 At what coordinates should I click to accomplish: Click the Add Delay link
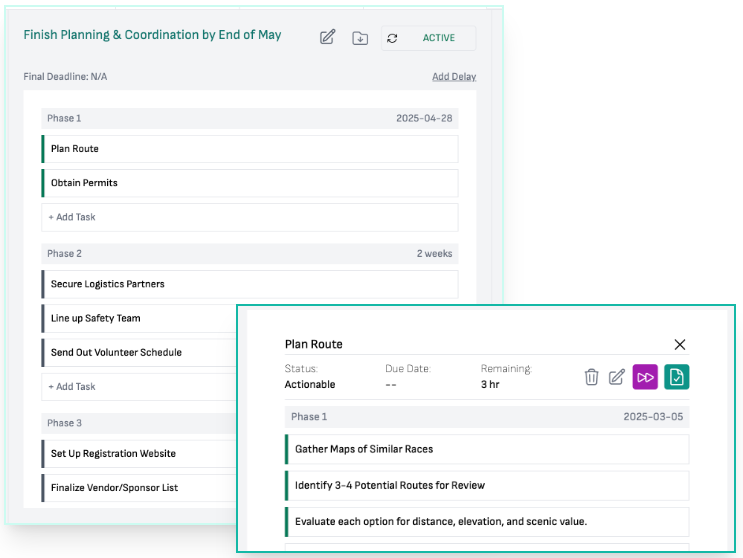click(x=454, y=77)
